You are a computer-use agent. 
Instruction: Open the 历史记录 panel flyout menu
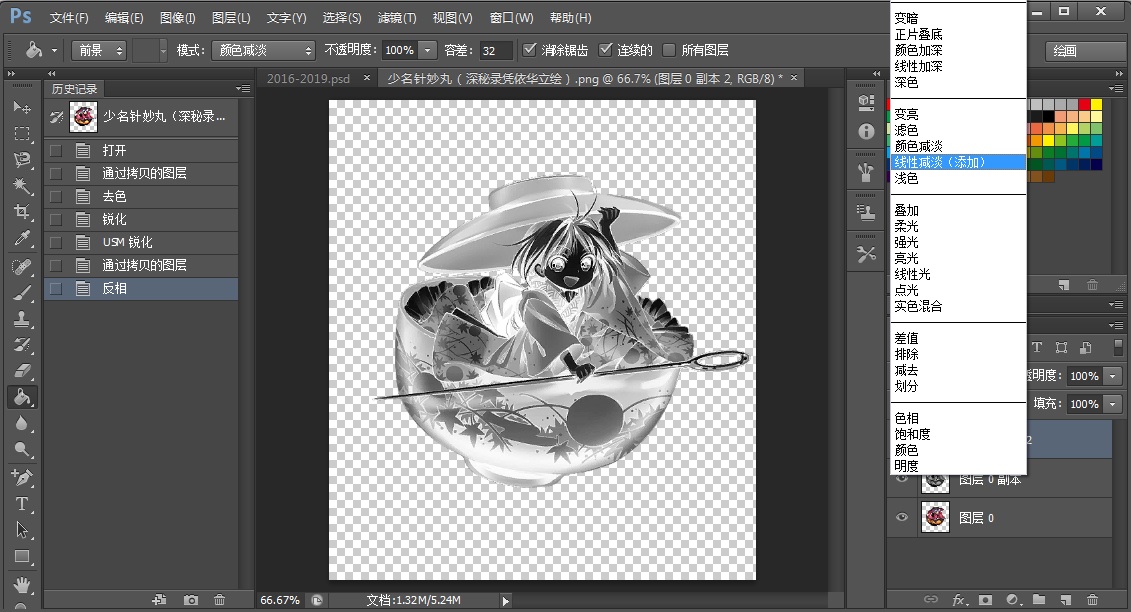click(x=243, y=89)
